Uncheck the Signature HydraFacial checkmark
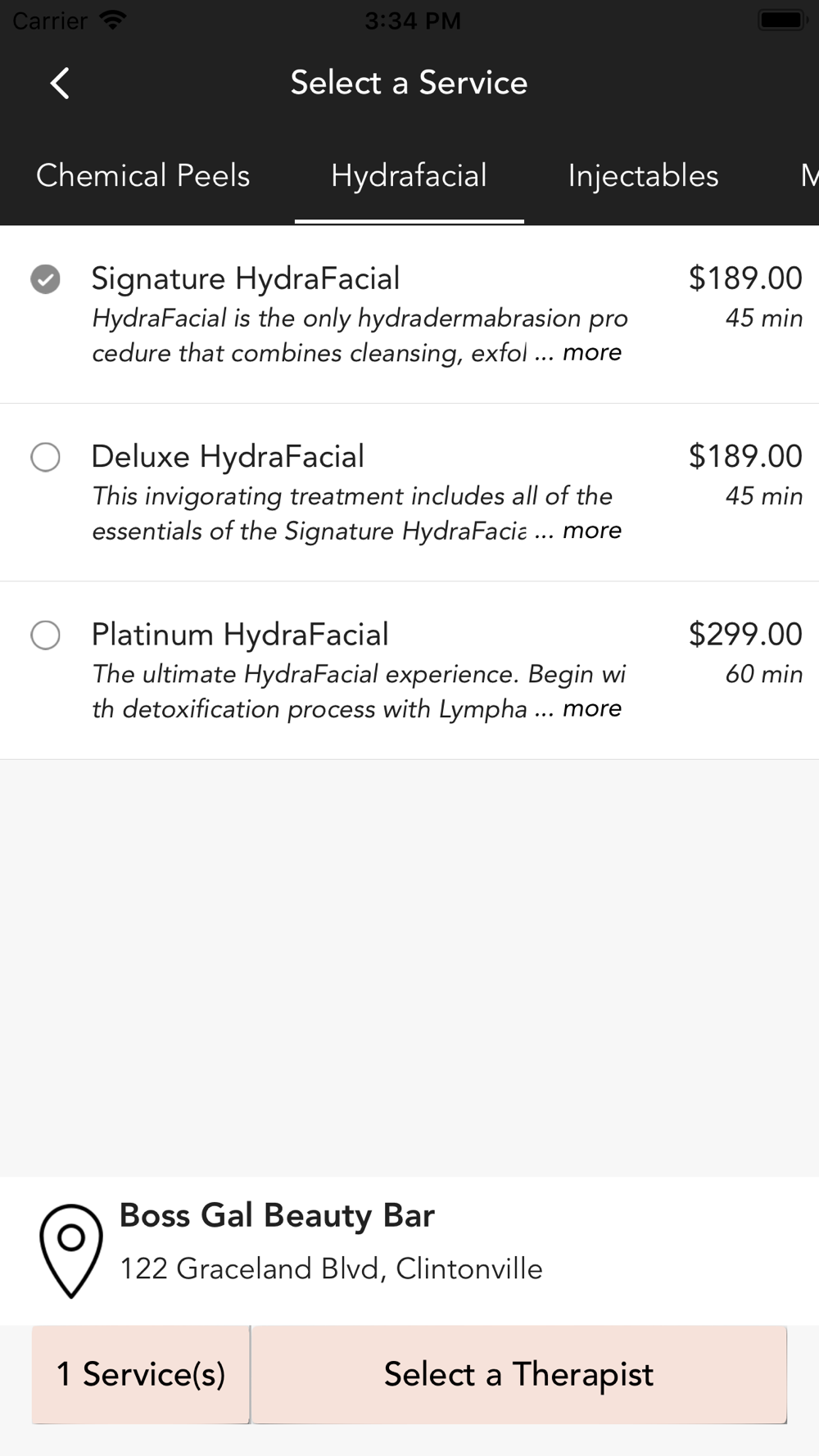The width and height of the screenshot is (819, 1456). (x=45, y=279)
